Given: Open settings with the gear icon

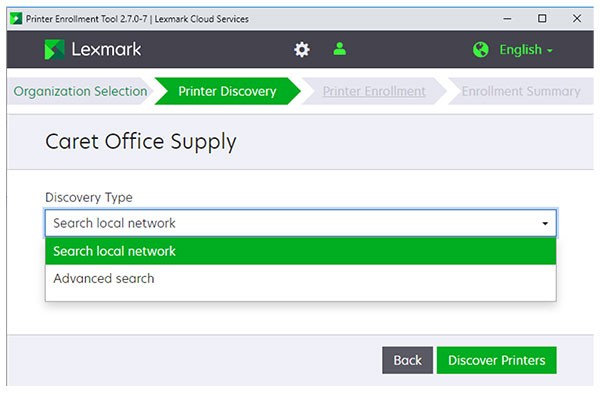Looking at the screenshot, I should [x=302, y=50].
